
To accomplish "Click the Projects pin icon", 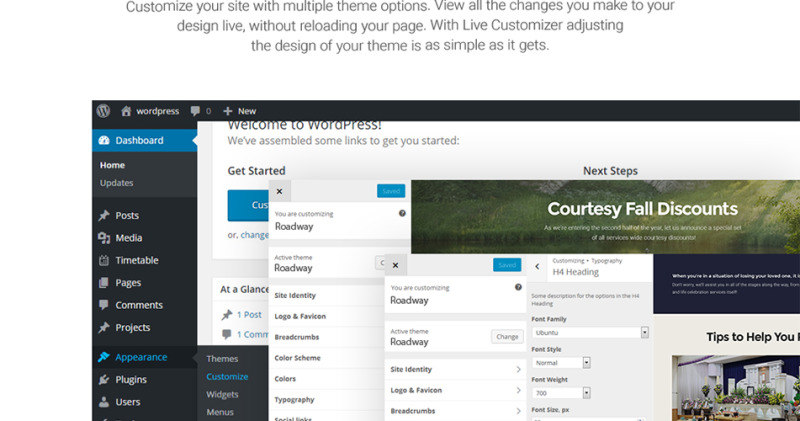I will click(x=104, y=327).
